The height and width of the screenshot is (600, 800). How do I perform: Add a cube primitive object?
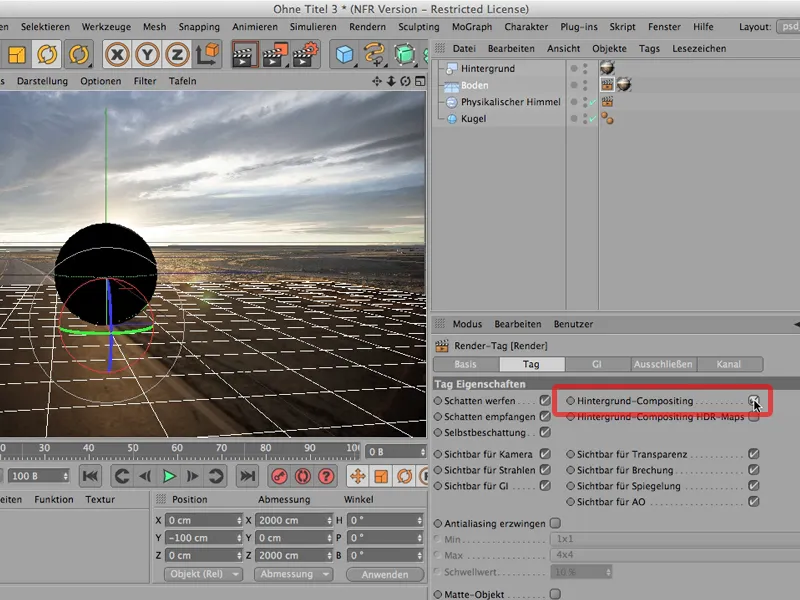[344, 54]
